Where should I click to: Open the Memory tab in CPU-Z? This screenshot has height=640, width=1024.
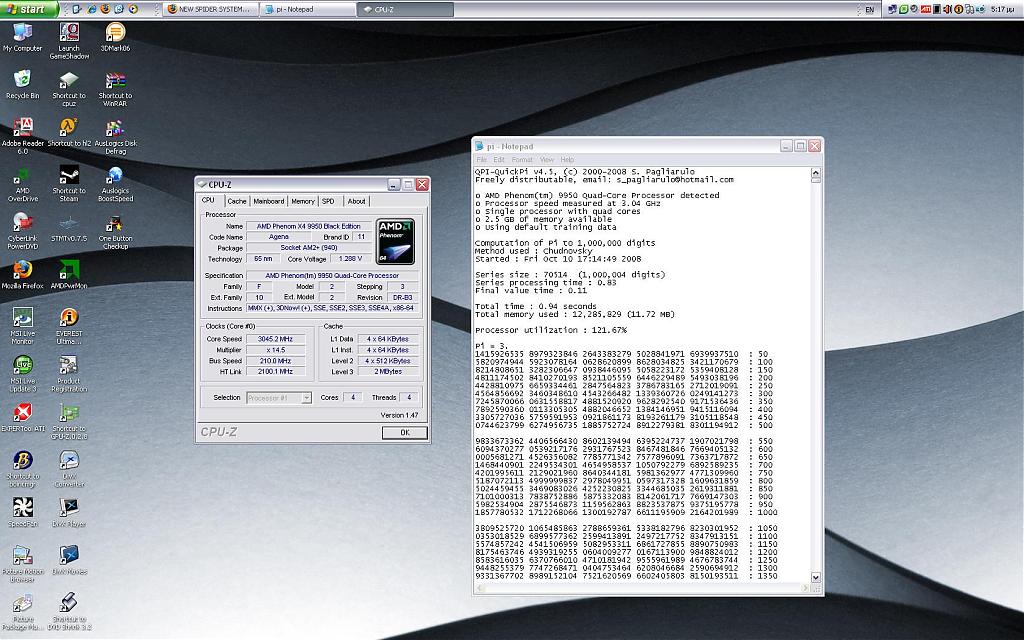[x=302, y=201]
